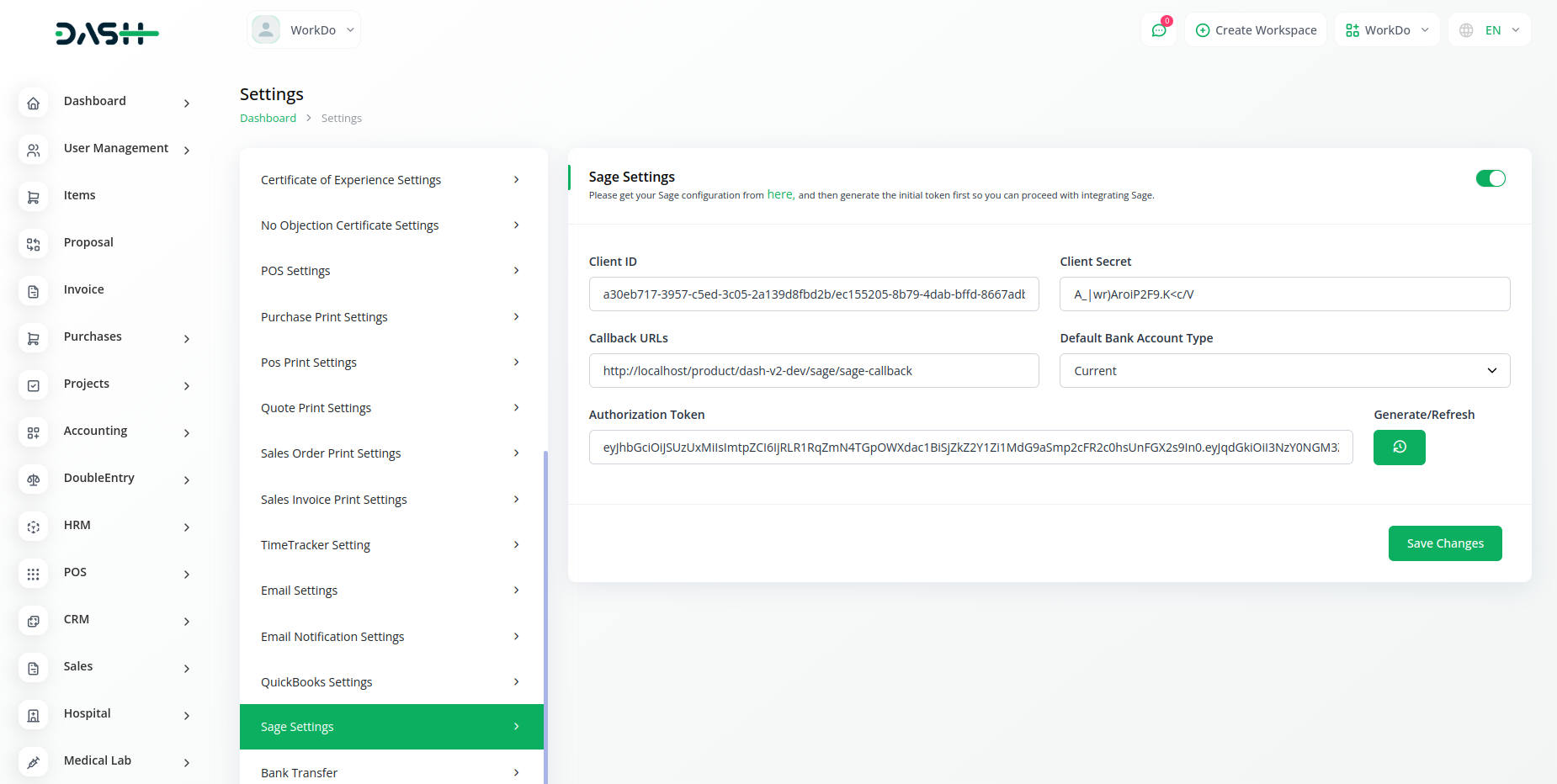This screenshot has height=784, width=1557.
Task: Click the settings list vertical scrollbar
Action: tap(545, 589)
